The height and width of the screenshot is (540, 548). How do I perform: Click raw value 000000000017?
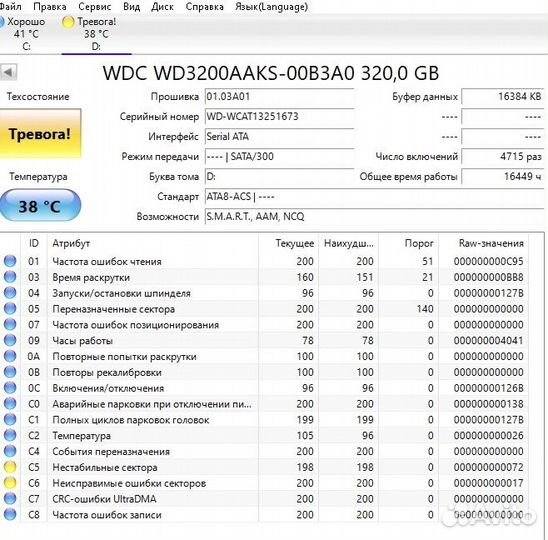coord(488,483)
